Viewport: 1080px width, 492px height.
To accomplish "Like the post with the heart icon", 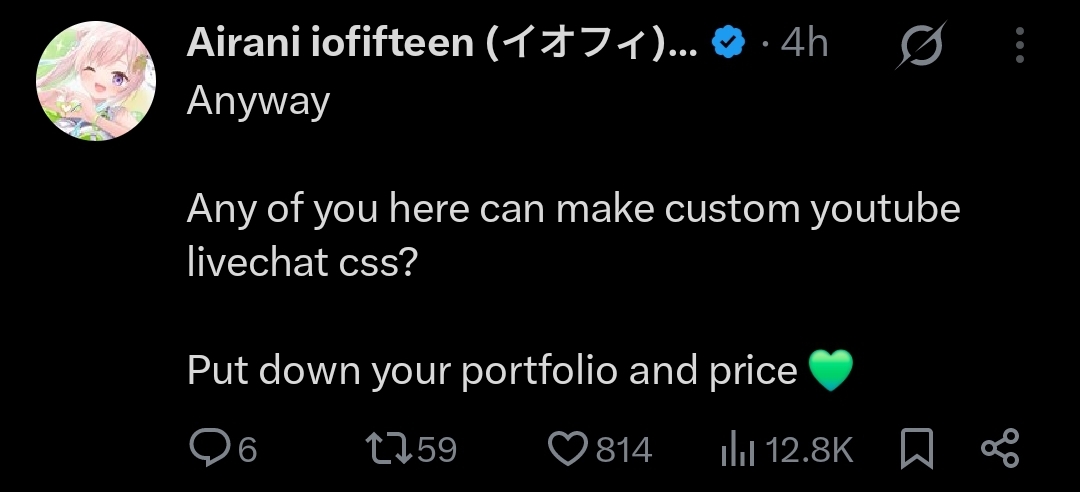I will pyautogui.click(x=569, y=449).
